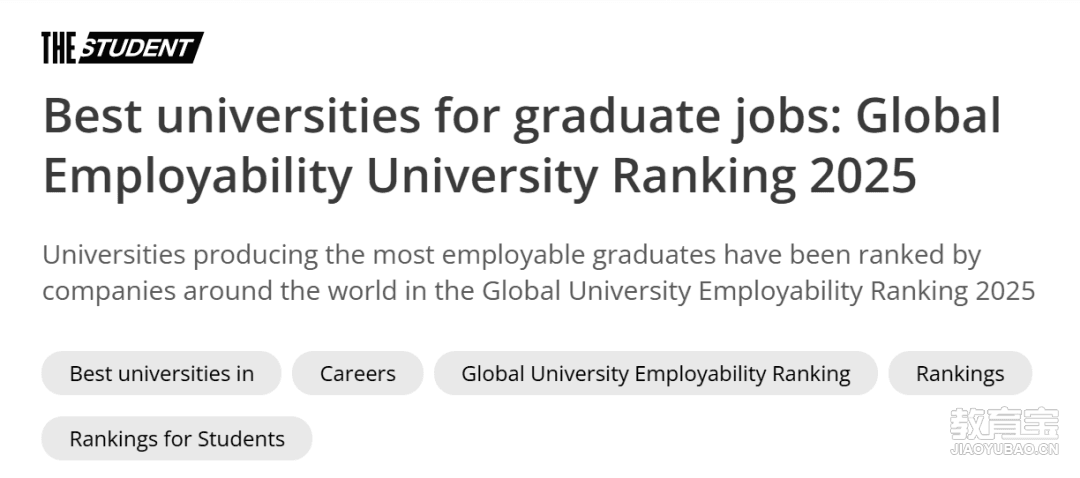Click the bold 'THE' letters in logo

tap(59, 48)
